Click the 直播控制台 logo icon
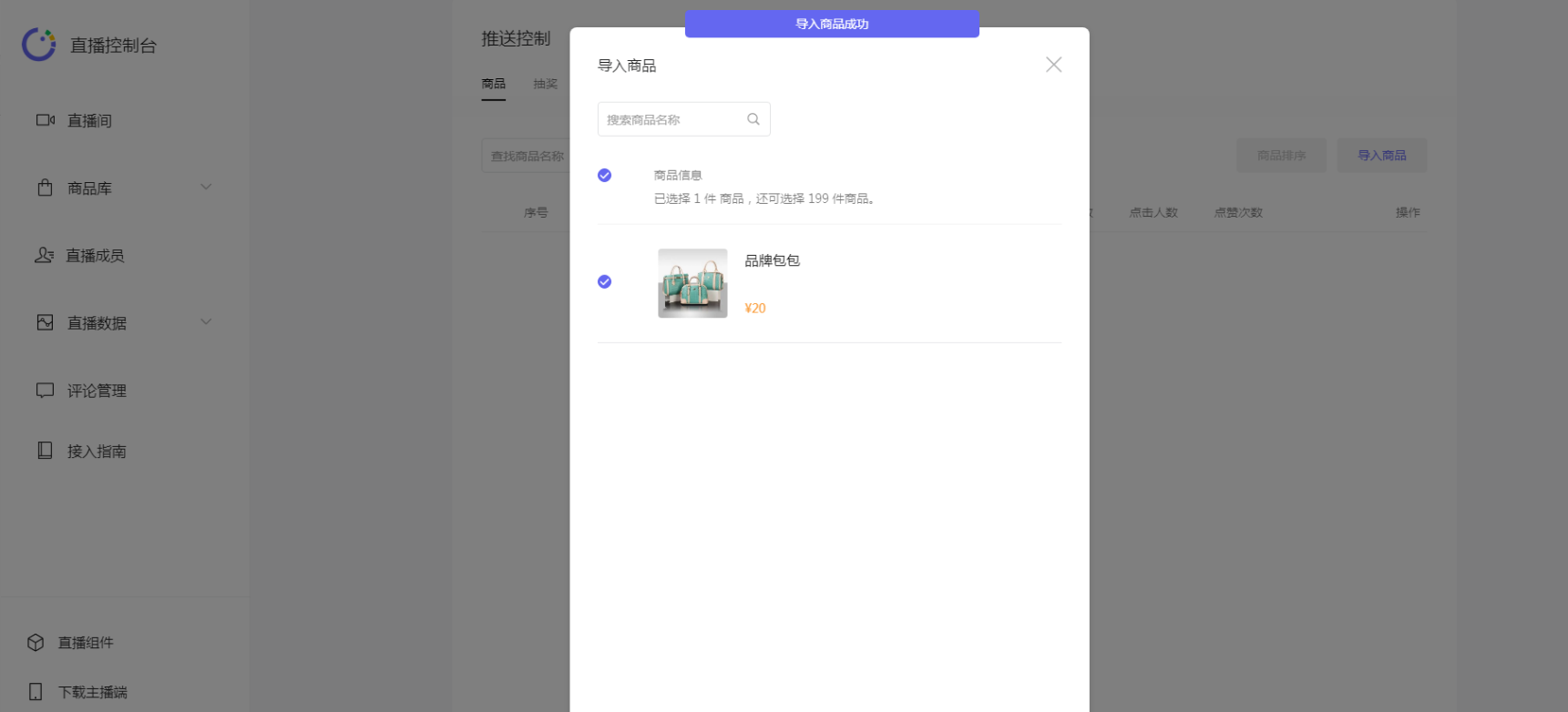This screenshot has width=1568, height=712. [x=39, y=45]
